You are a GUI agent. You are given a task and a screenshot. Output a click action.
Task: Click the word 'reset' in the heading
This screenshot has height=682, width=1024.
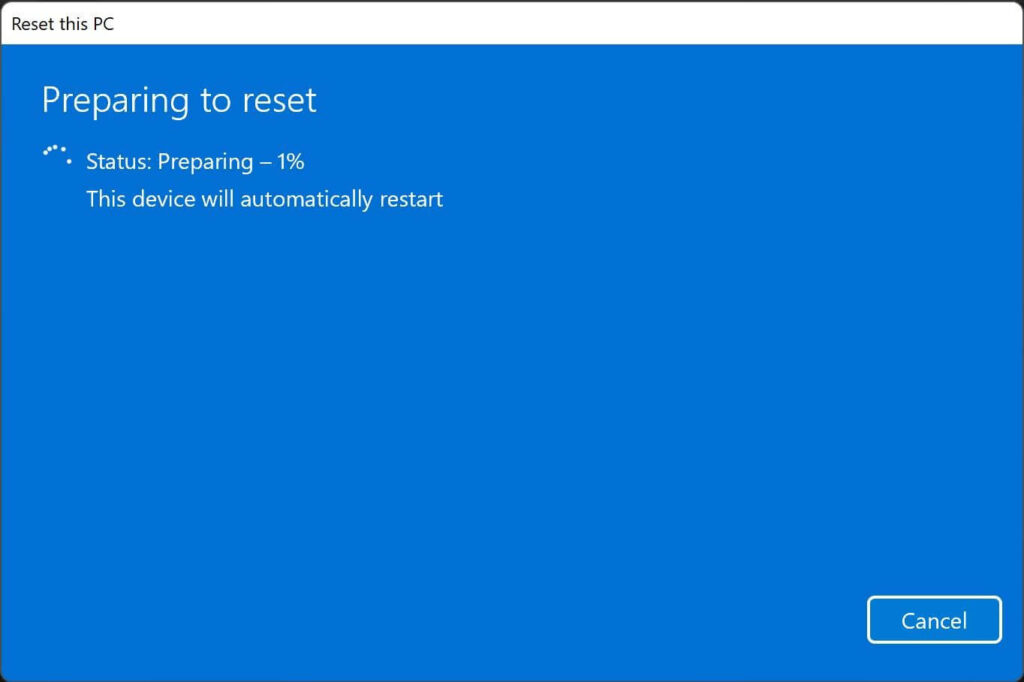(x=280, y=101)
